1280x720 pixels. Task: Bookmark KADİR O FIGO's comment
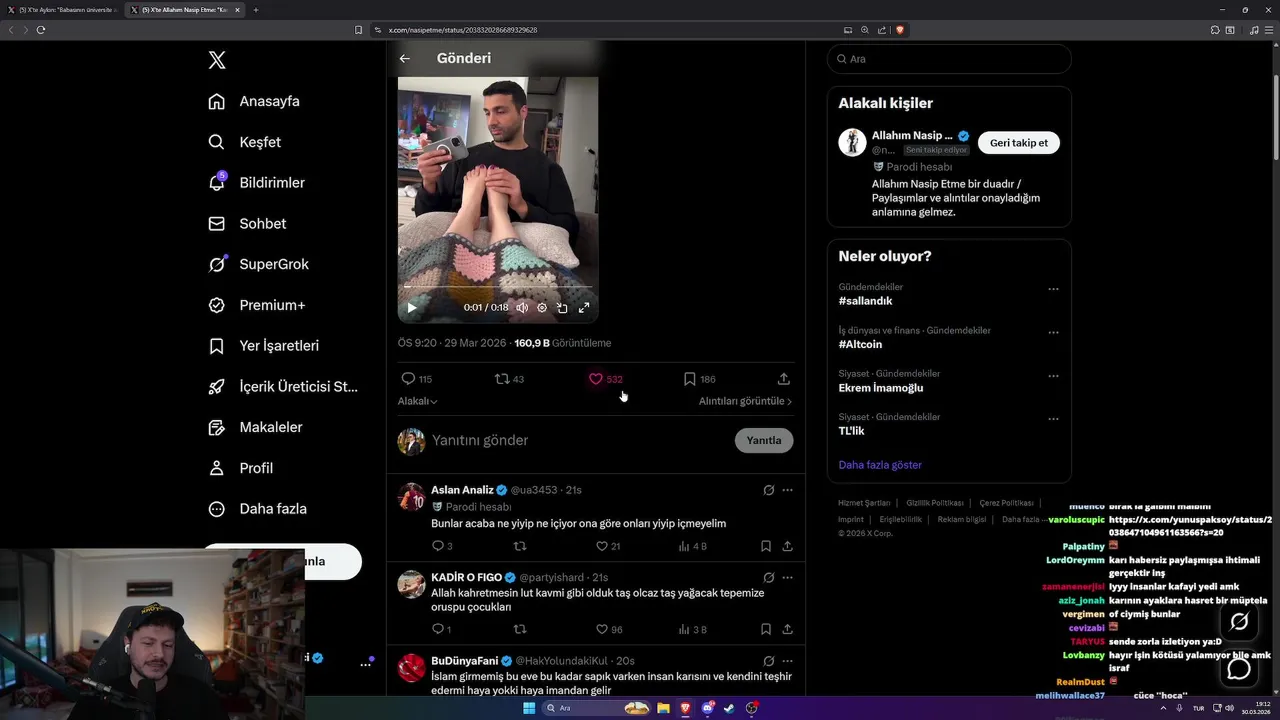click(766, 630)
